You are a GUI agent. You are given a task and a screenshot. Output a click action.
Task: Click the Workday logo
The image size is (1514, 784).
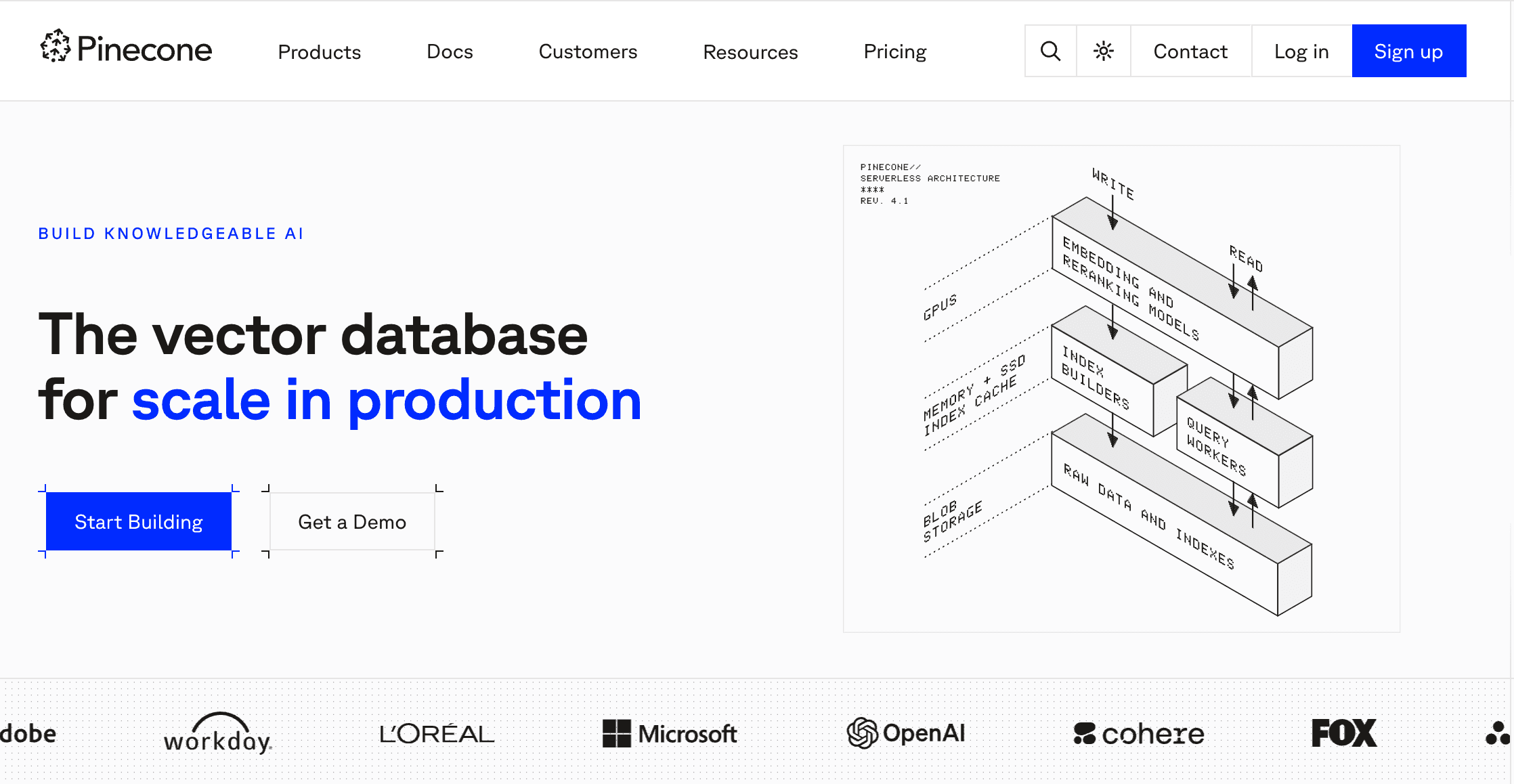pos(217,733)
